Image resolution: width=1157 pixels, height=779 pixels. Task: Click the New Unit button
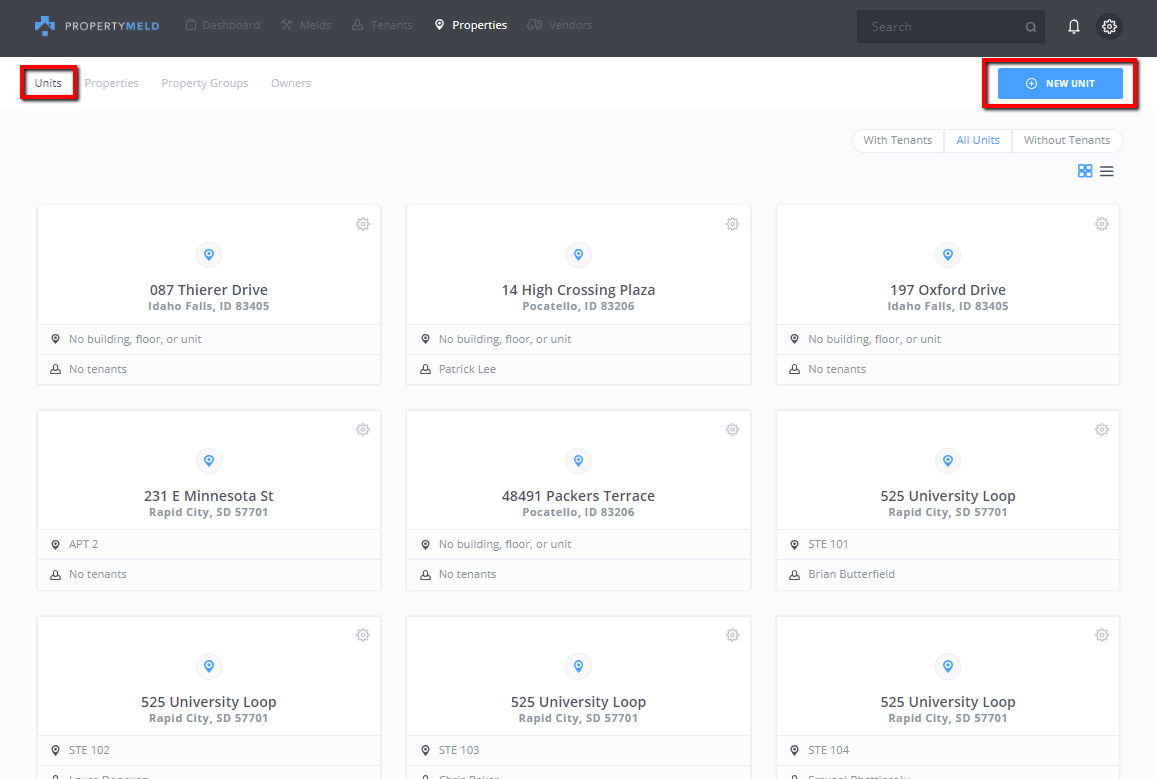tap(1060, 84)
